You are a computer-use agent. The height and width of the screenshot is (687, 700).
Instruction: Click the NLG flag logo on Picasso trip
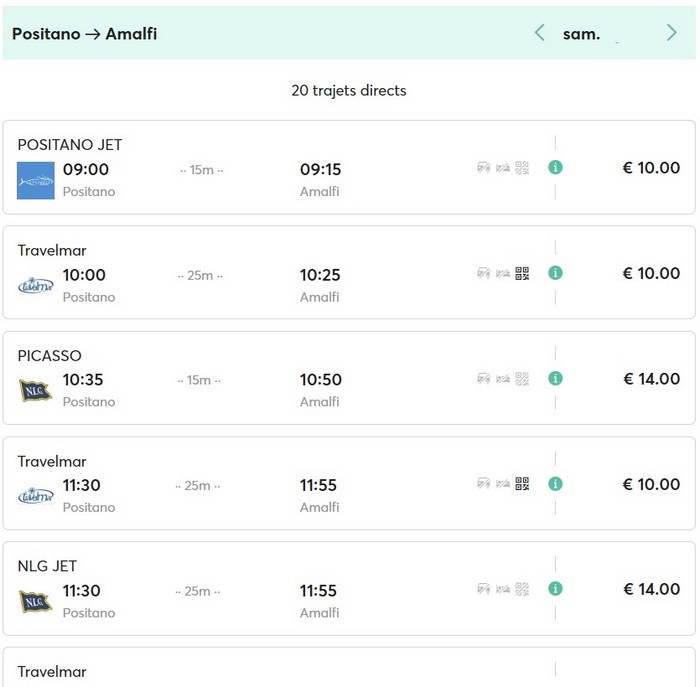36,390
